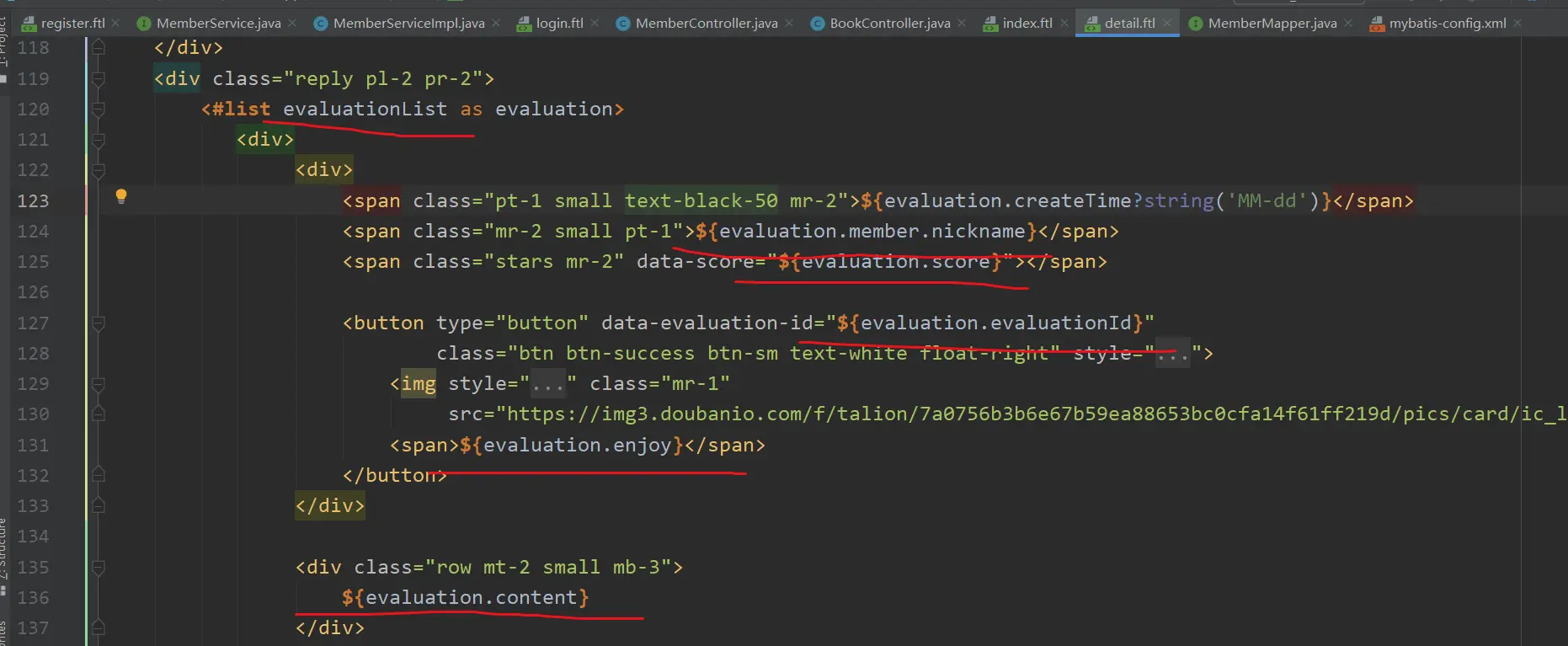
Task: Click the fold end marker at line 137
Action: point(99,628)
